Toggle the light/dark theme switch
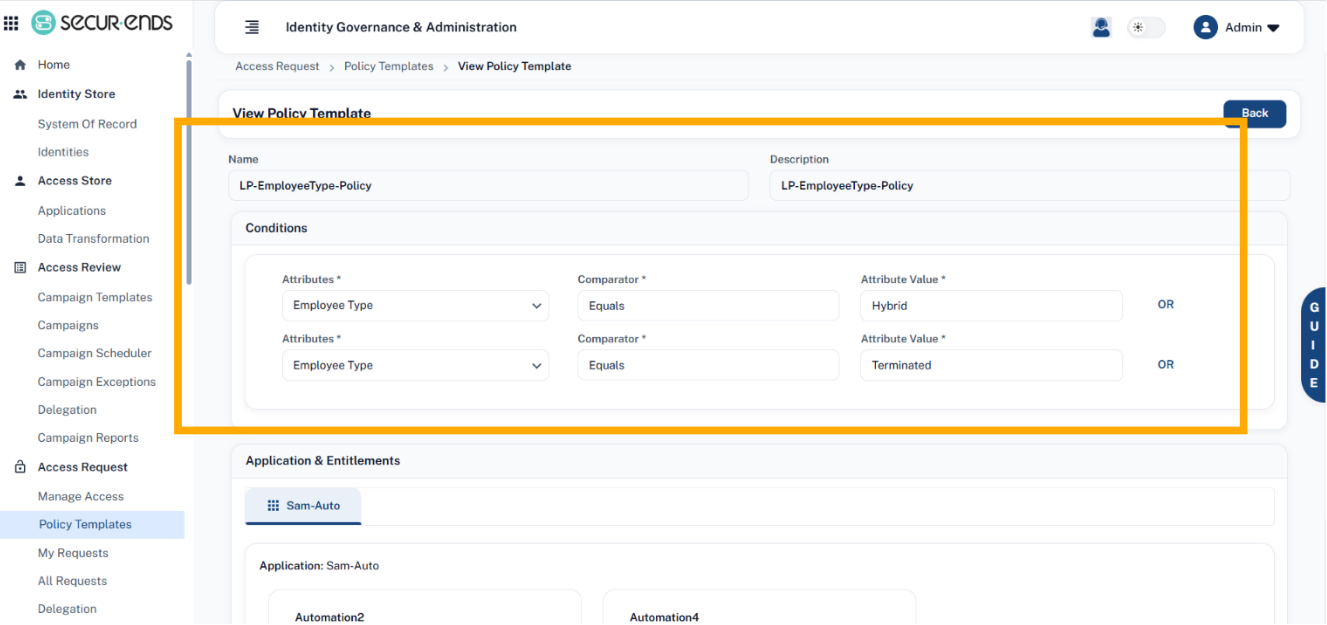The width and height of the screenshot is (1327, 625). tap(1146, 27)
